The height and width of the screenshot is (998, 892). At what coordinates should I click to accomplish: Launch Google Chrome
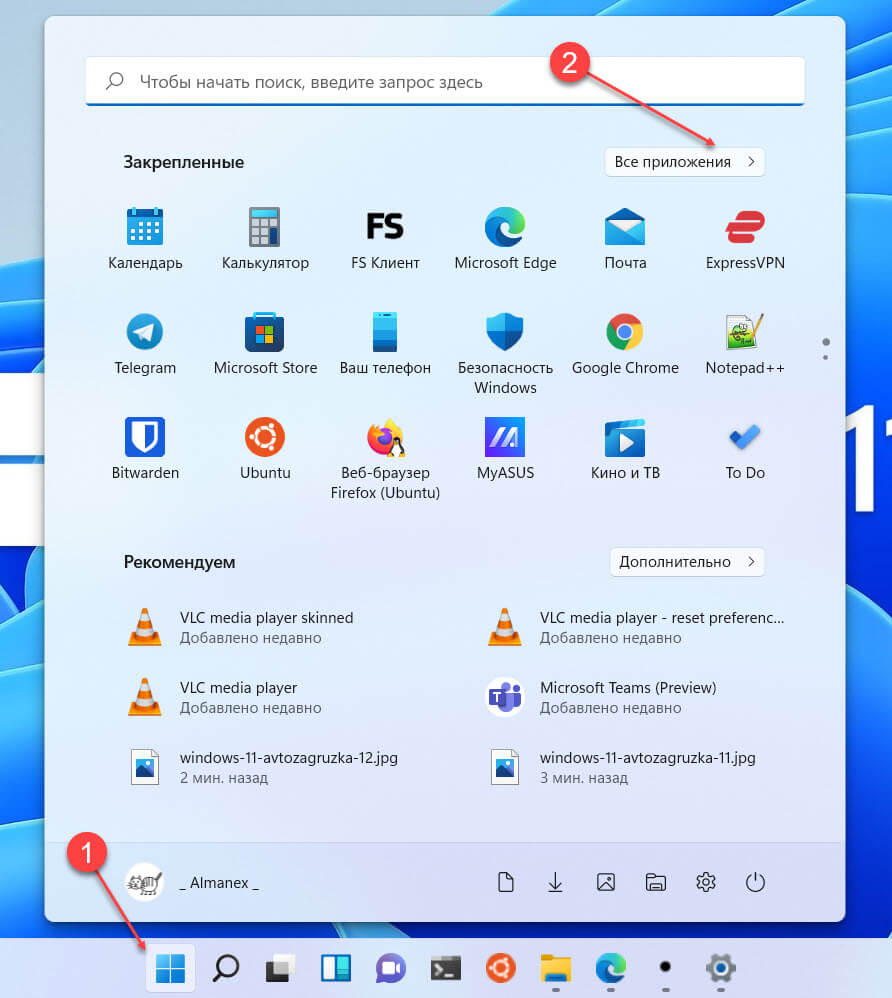625,344
